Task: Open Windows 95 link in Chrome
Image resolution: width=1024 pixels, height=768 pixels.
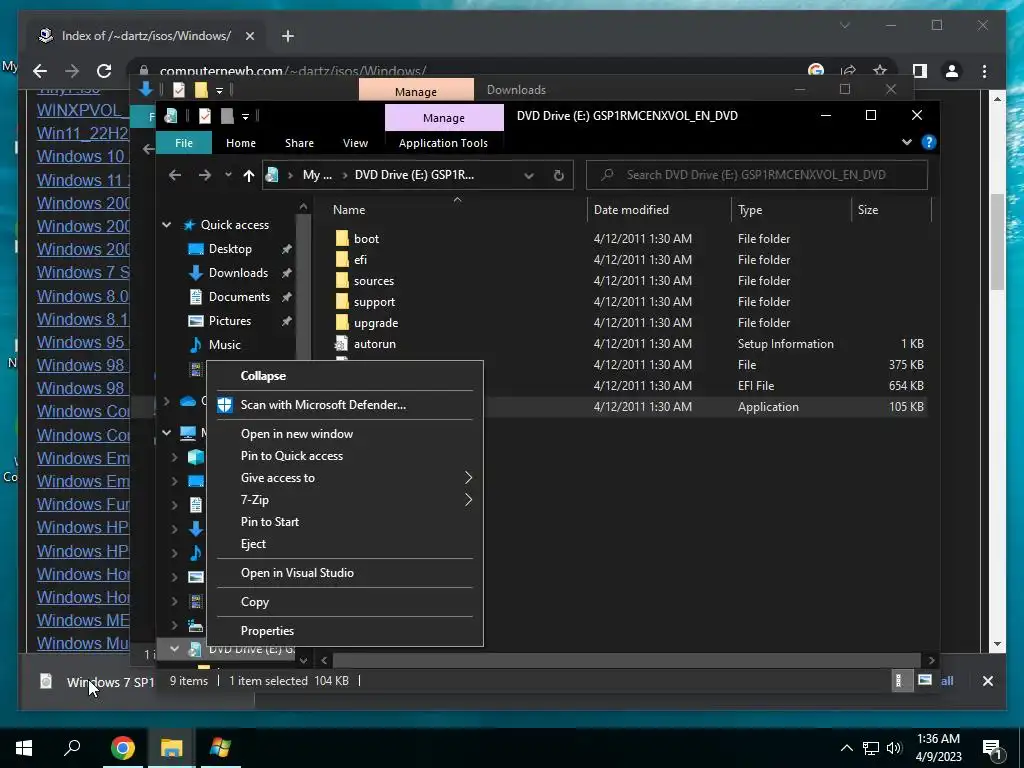Action: [80, 342]
